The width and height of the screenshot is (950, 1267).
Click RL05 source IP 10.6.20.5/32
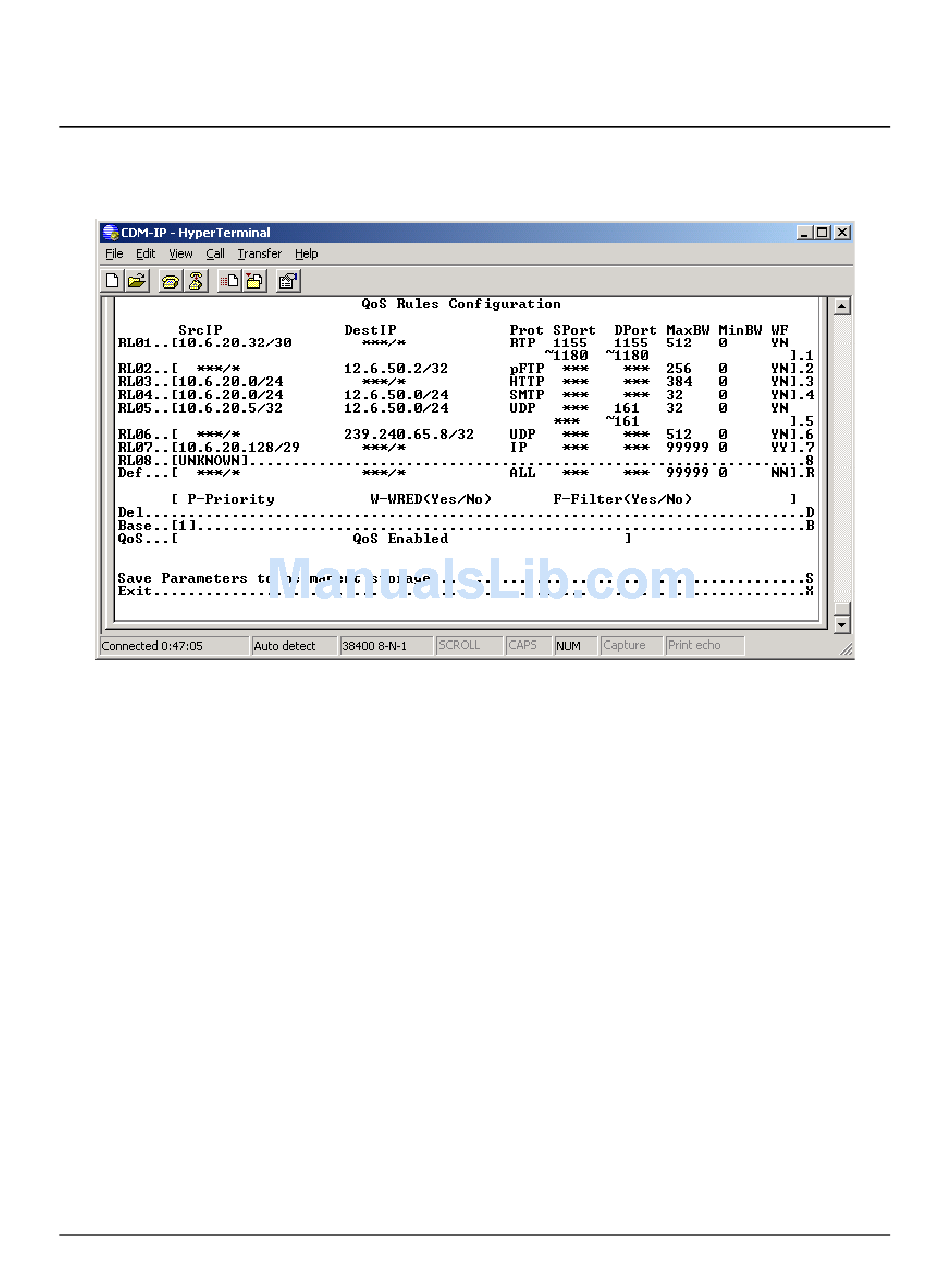pos(230,408)
